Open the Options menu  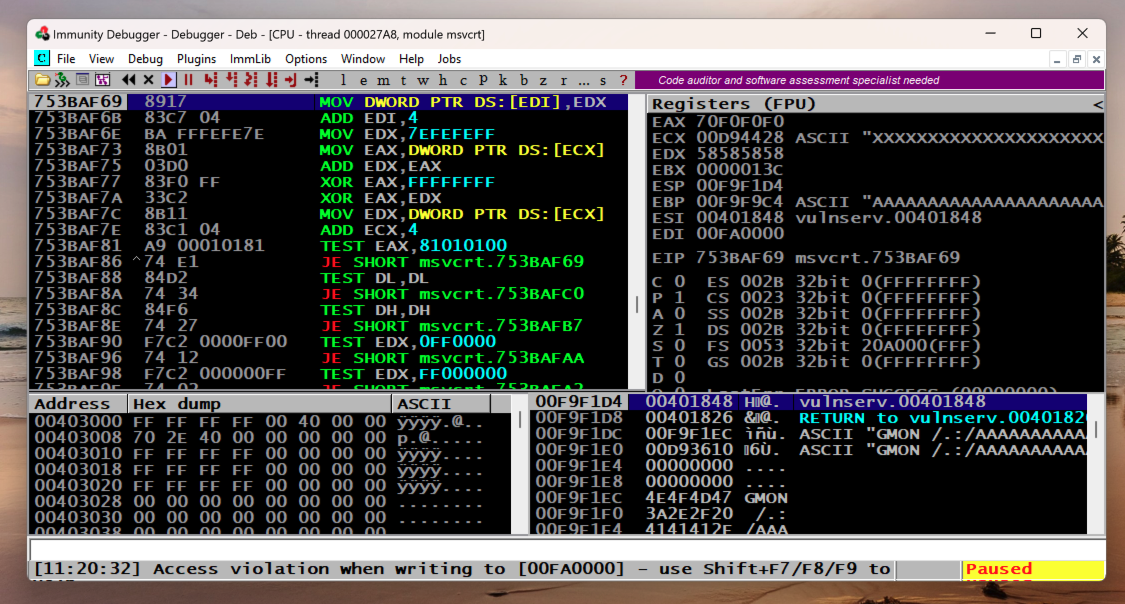[306, 59]
